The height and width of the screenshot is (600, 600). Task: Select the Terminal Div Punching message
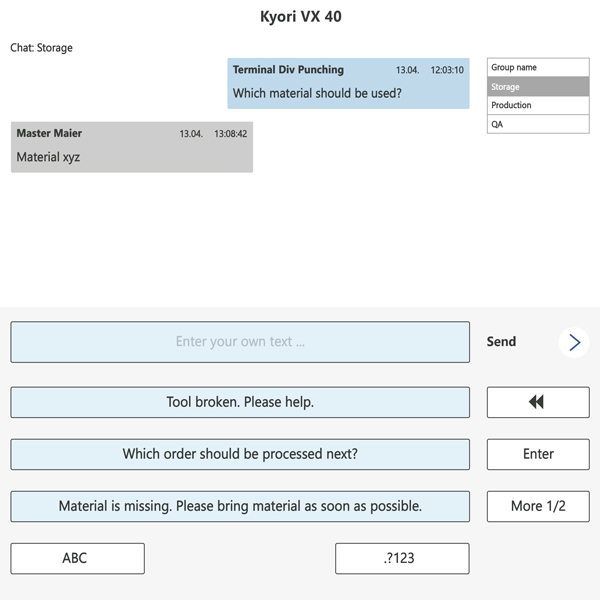click(x=348, y=83)
